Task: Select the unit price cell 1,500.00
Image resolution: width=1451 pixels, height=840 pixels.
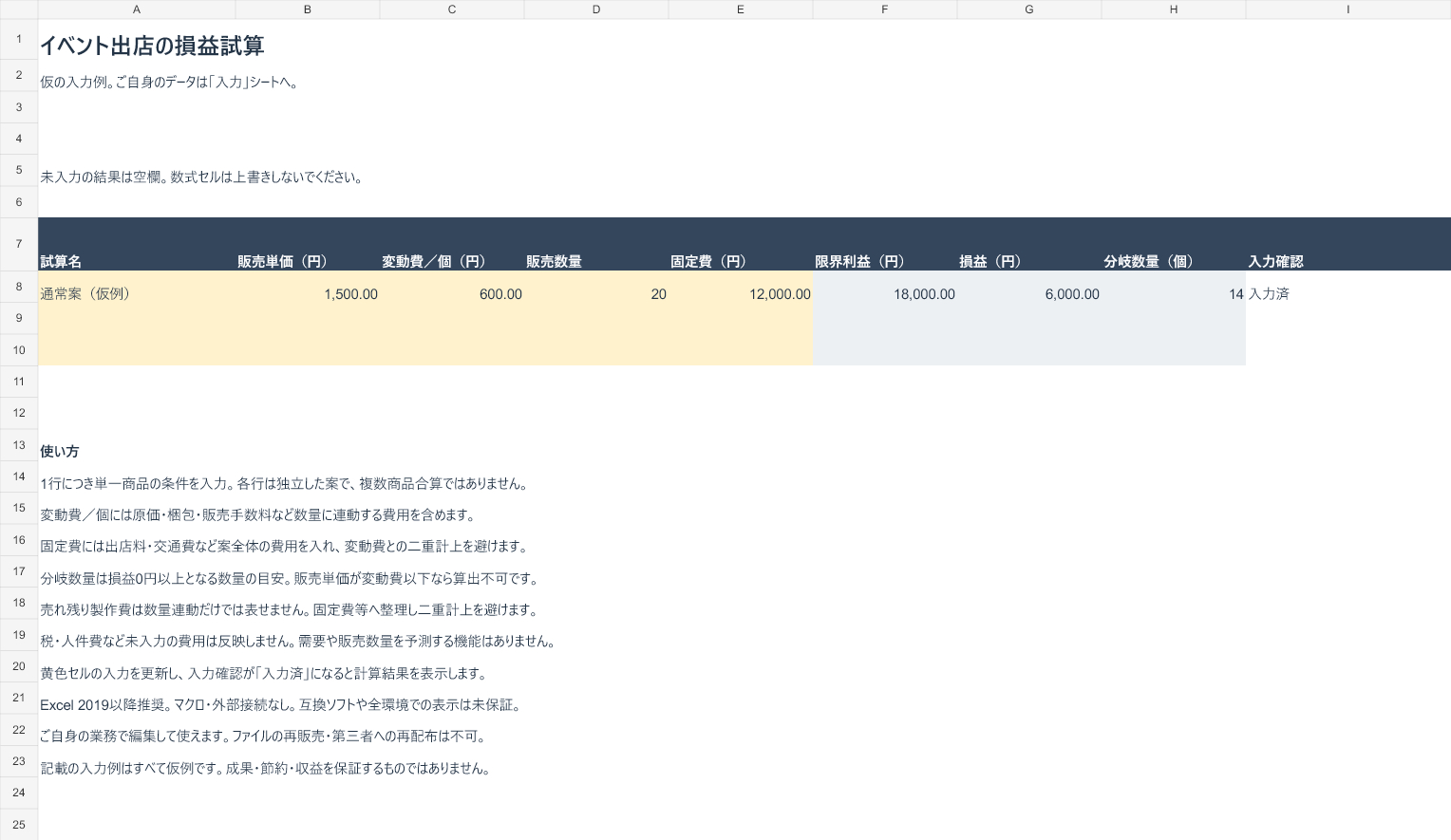Action: coord(308,287)
